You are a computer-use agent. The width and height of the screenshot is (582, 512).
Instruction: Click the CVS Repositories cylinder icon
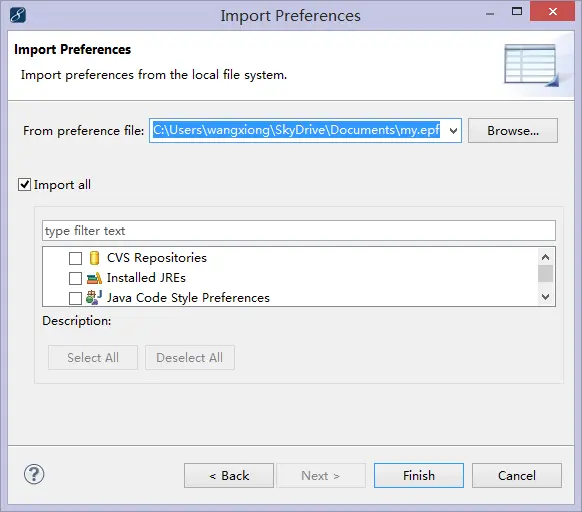pos(95,258)
